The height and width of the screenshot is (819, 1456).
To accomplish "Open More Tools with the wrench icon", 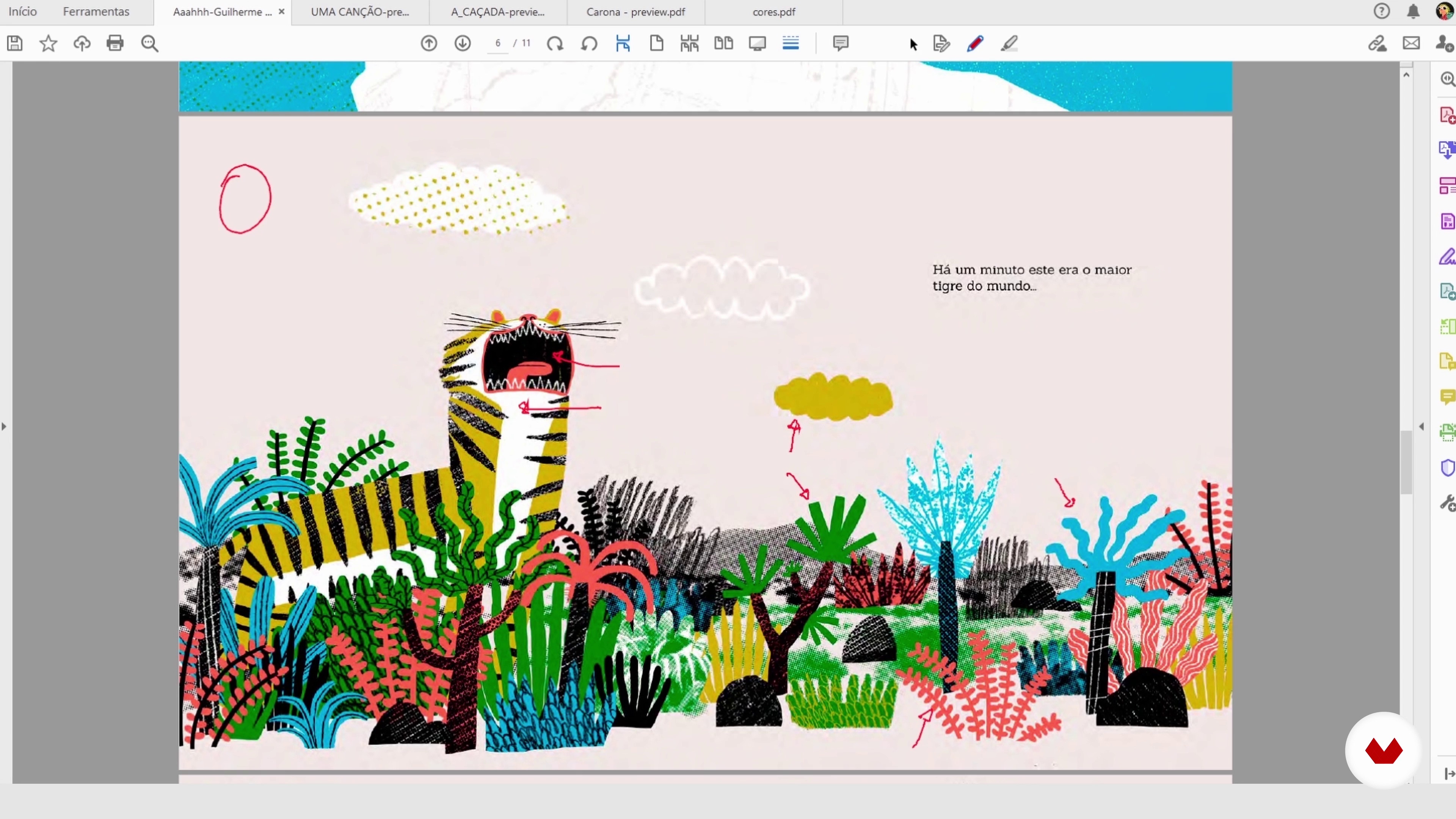I will 1448,503.
